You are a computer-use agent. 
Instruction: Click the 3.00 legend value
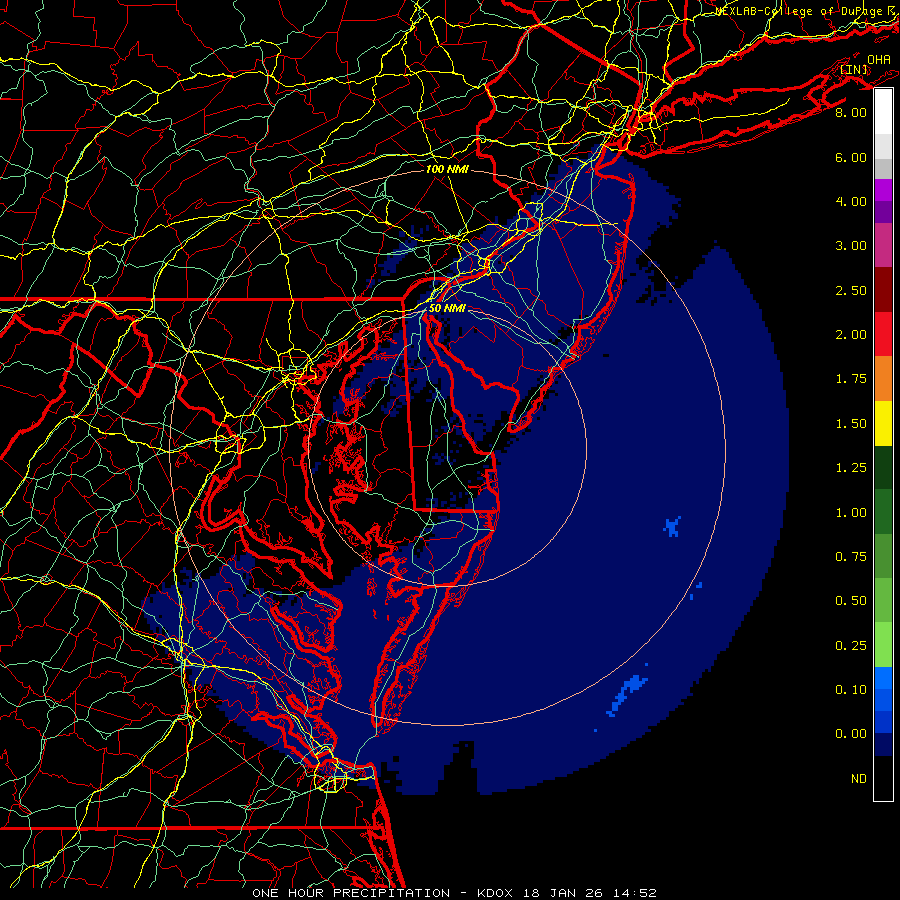[851, 246]
